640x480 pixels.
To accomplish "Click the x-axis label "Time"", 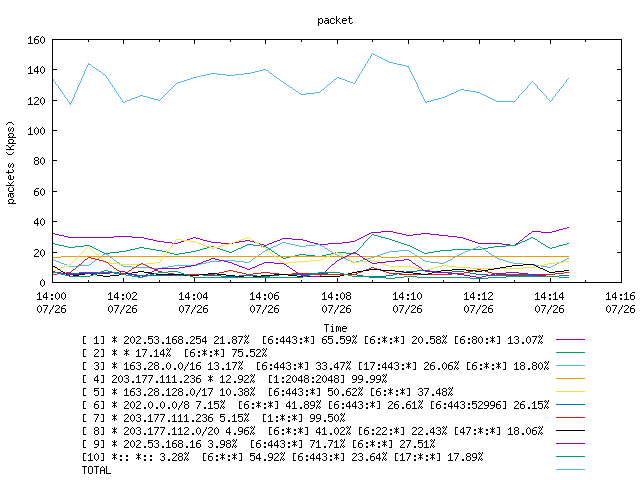I will point(335,328).
